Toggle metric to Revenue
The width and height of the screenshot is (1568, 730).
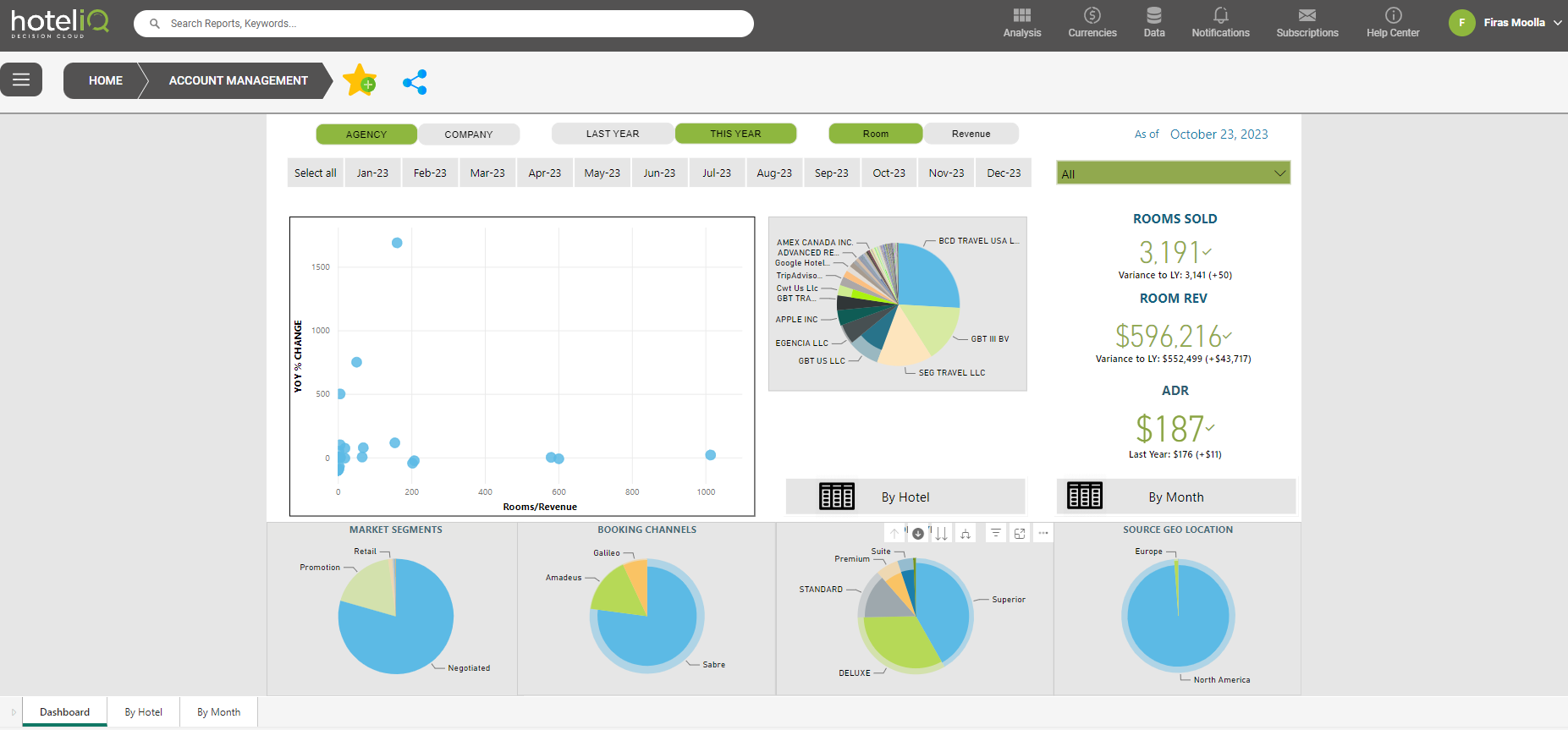(x=971, y=134)
